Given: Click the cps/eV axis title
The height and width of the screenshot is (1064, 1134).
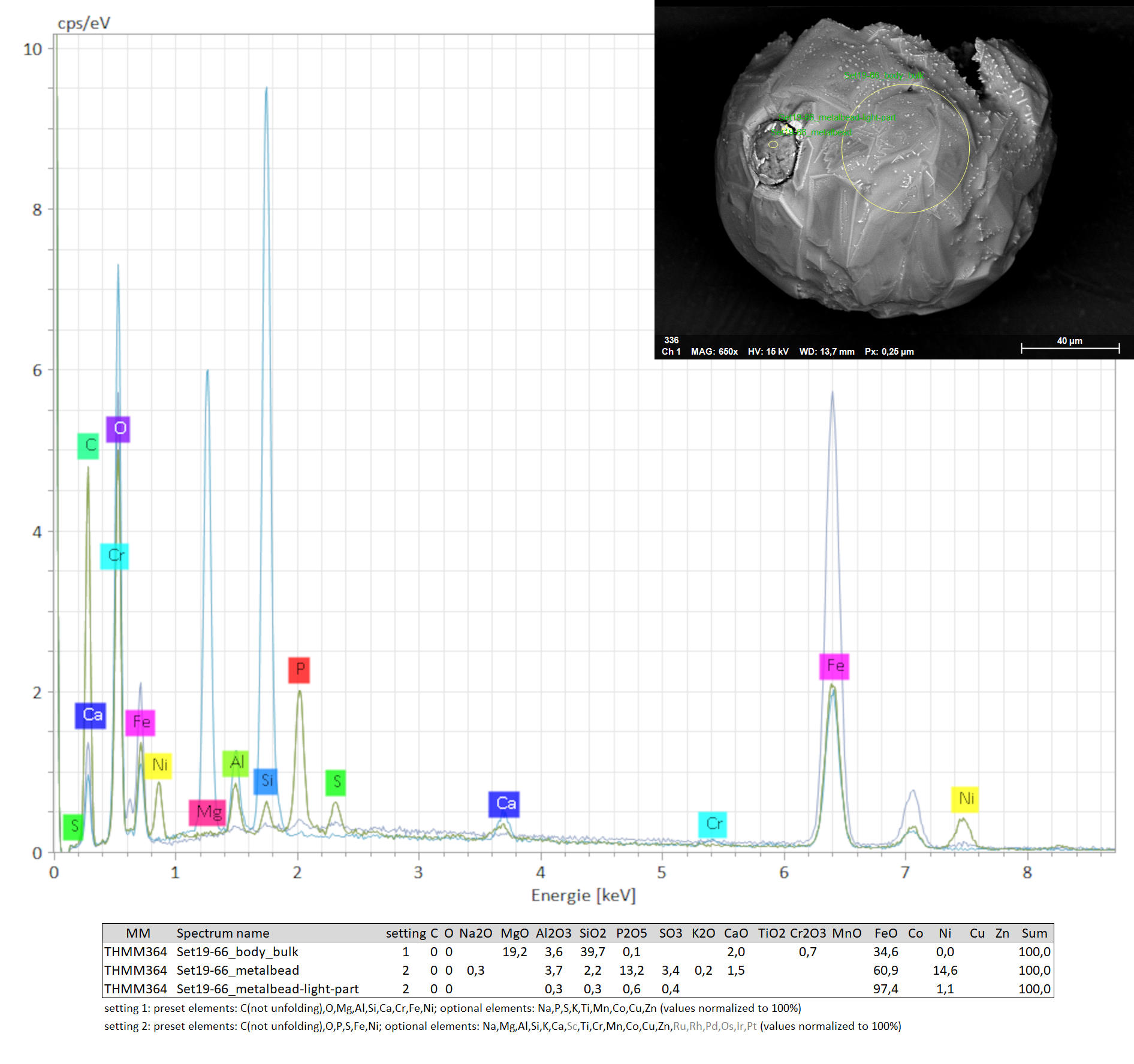Looking at the screenshot, I should [84, 23].
